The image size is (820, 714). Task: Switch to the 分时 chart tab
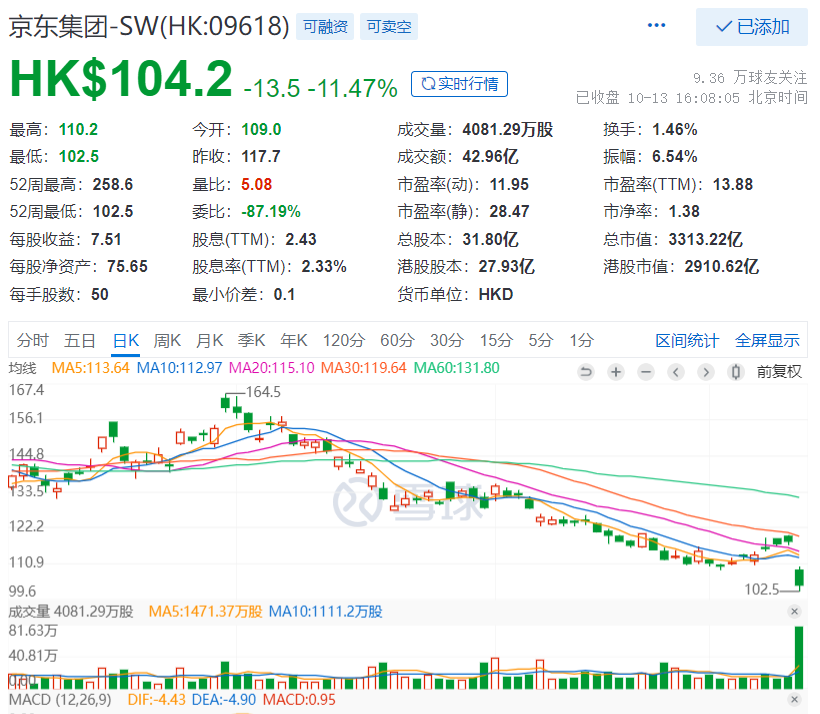[x=32, y=340]
